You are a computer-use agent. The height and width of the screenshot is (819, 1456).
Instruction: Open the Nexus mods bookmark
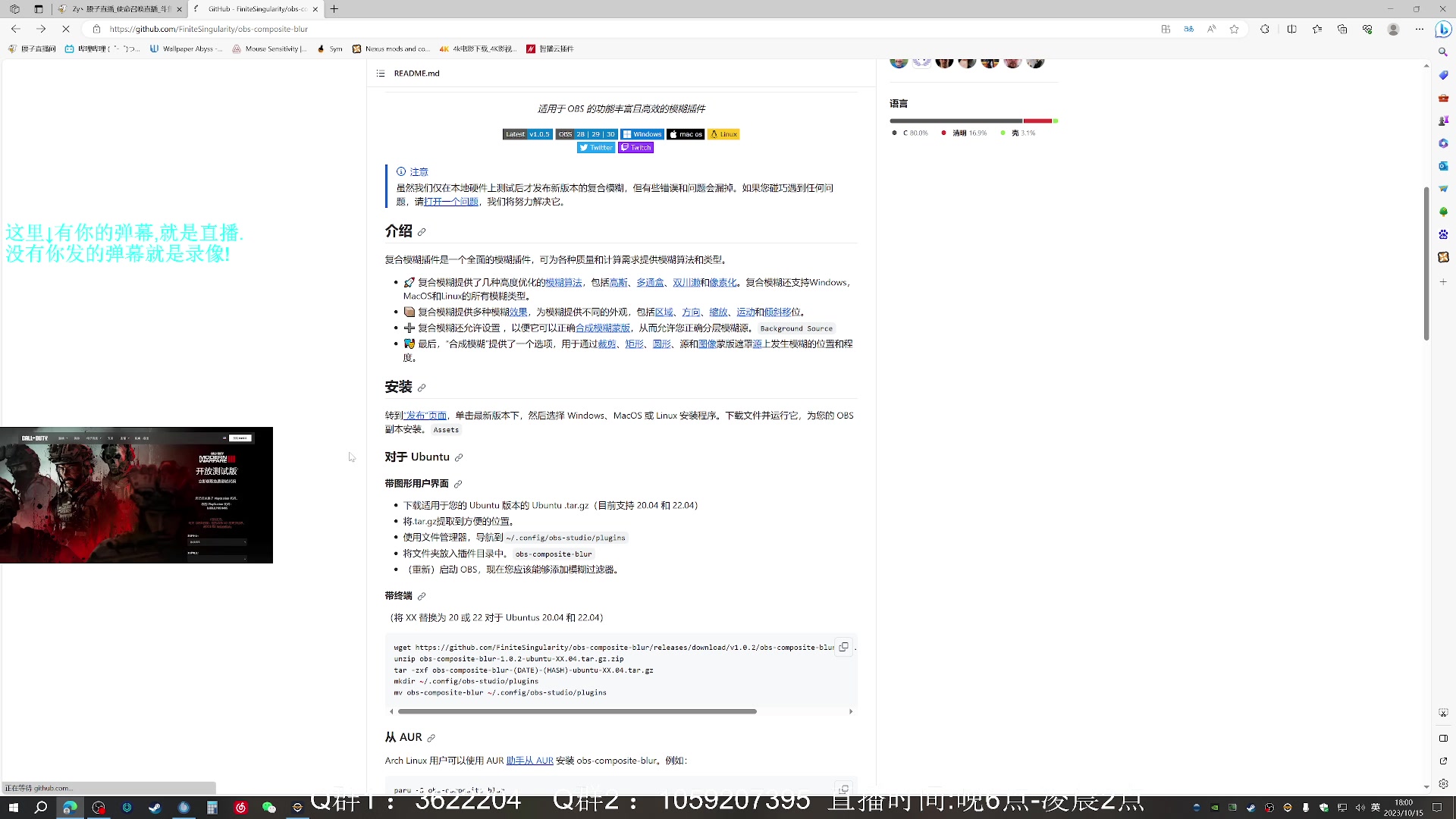click(x=391, y=49)
